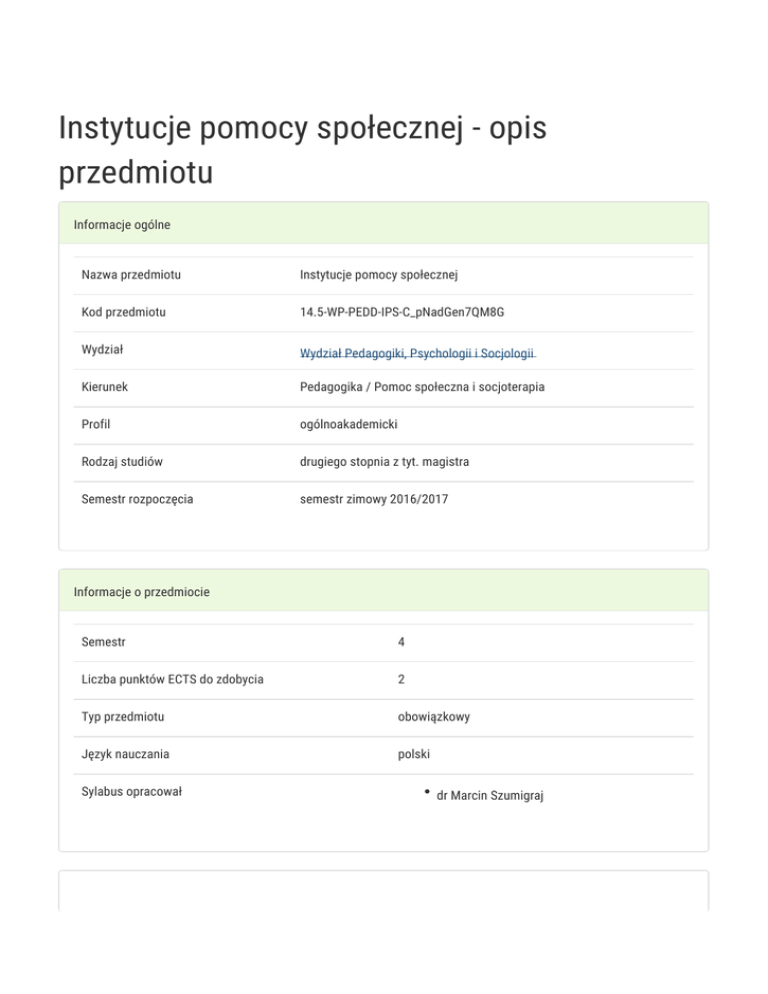Open the Wydział Pedagogiki, Psychologii i Socjologii link
The image size is (768, 994).
click(x=418, y=353)
